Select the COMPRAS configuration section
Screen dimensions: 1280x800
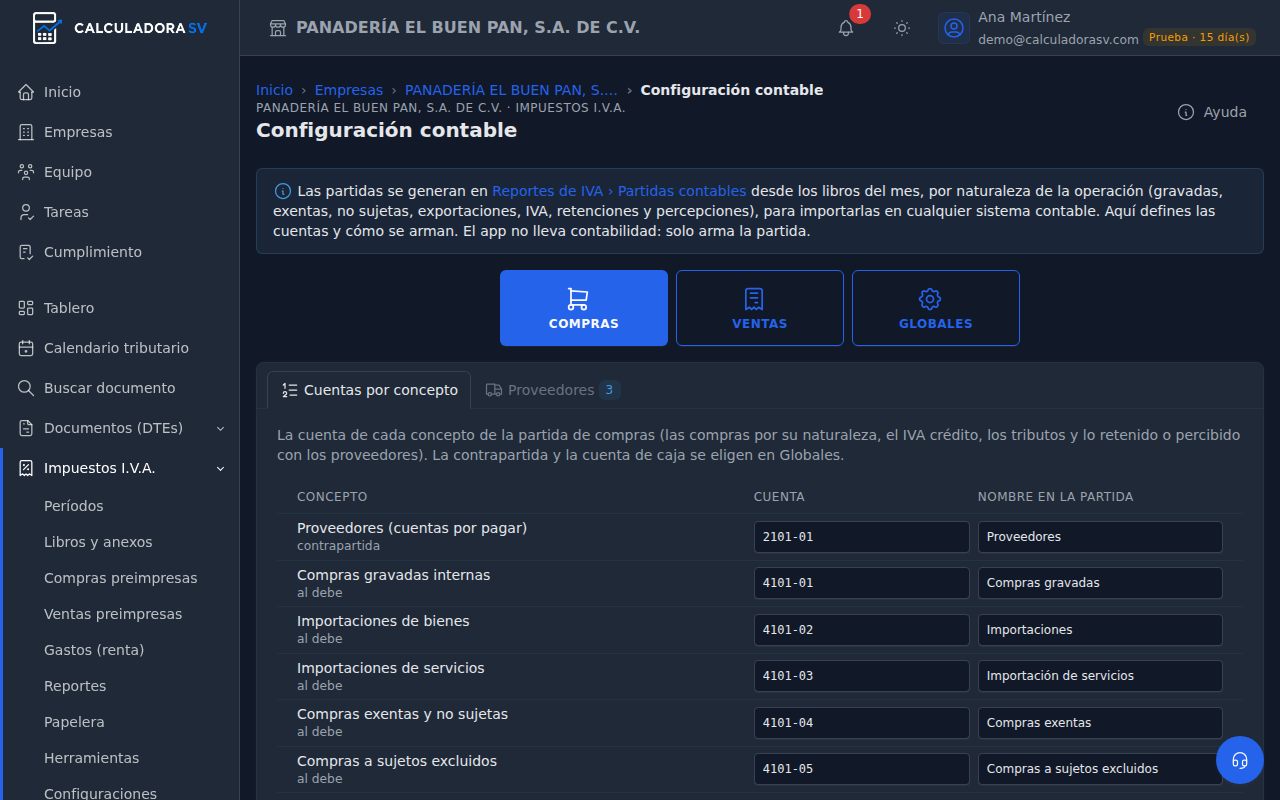click(x=584, y=308)
